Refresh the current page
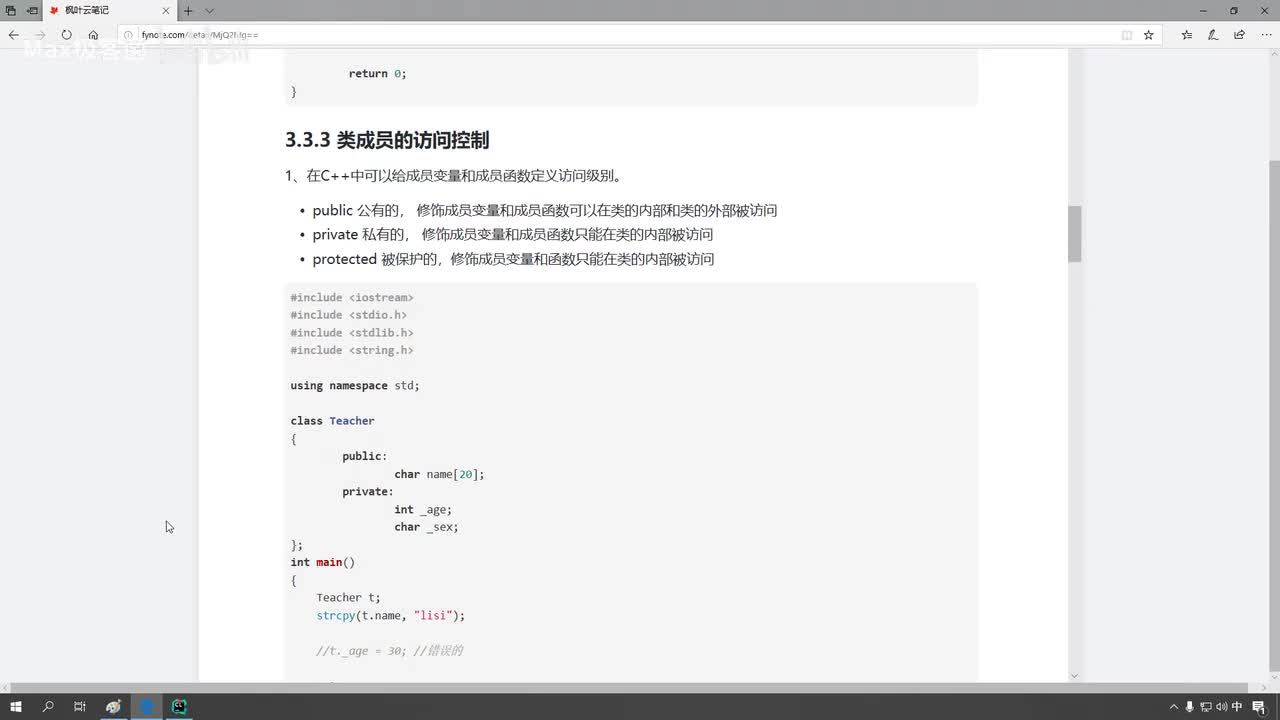The height and width of the screenshot is (720, 1280). click(x=66, y=34)
